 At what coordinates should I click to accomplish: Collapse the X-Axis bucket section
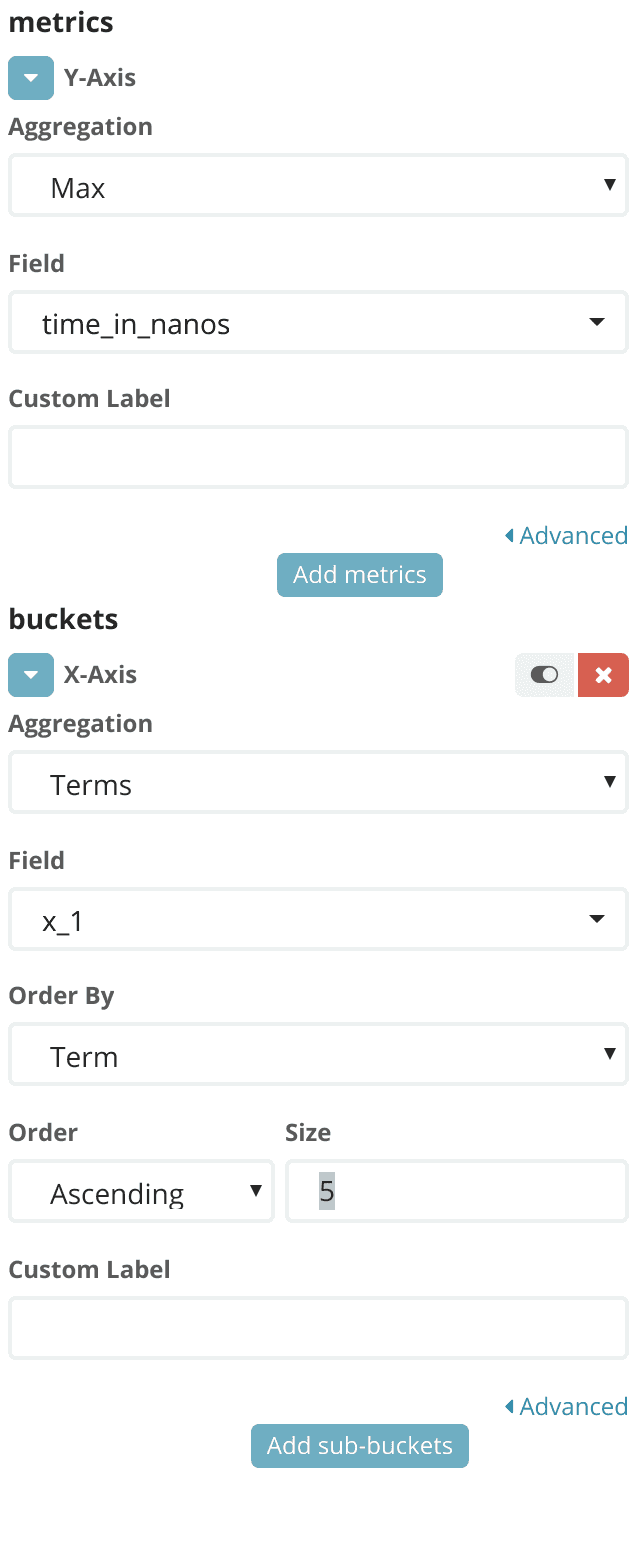click(30, 675)
